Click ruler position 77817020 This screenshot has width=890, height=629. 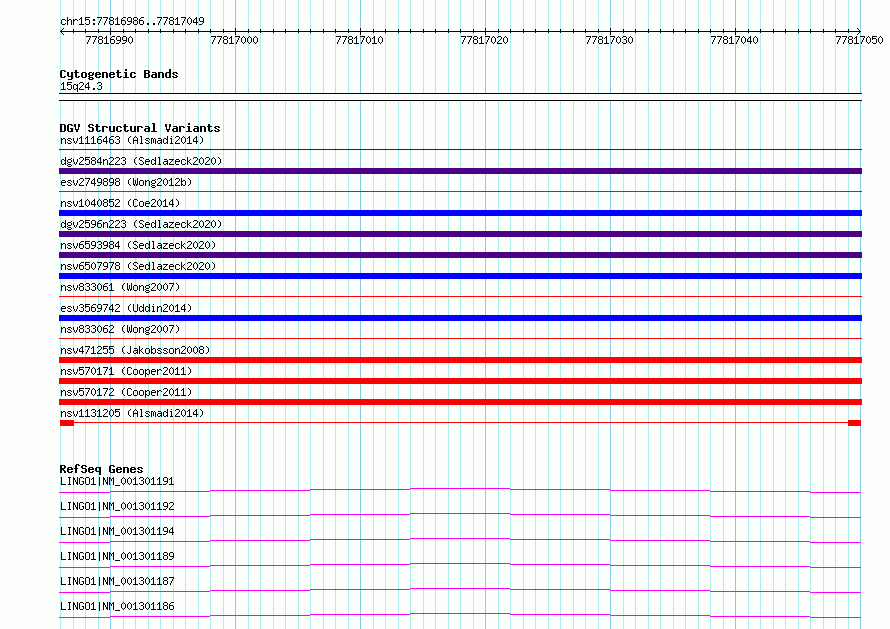pyautogui.click(x=484, y=40)
